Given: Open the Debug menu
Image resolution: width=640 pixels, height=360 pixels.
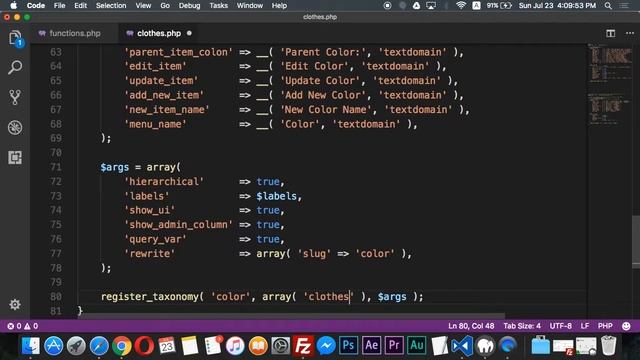Looking at the screenshot, I should [x=189, y=6].
